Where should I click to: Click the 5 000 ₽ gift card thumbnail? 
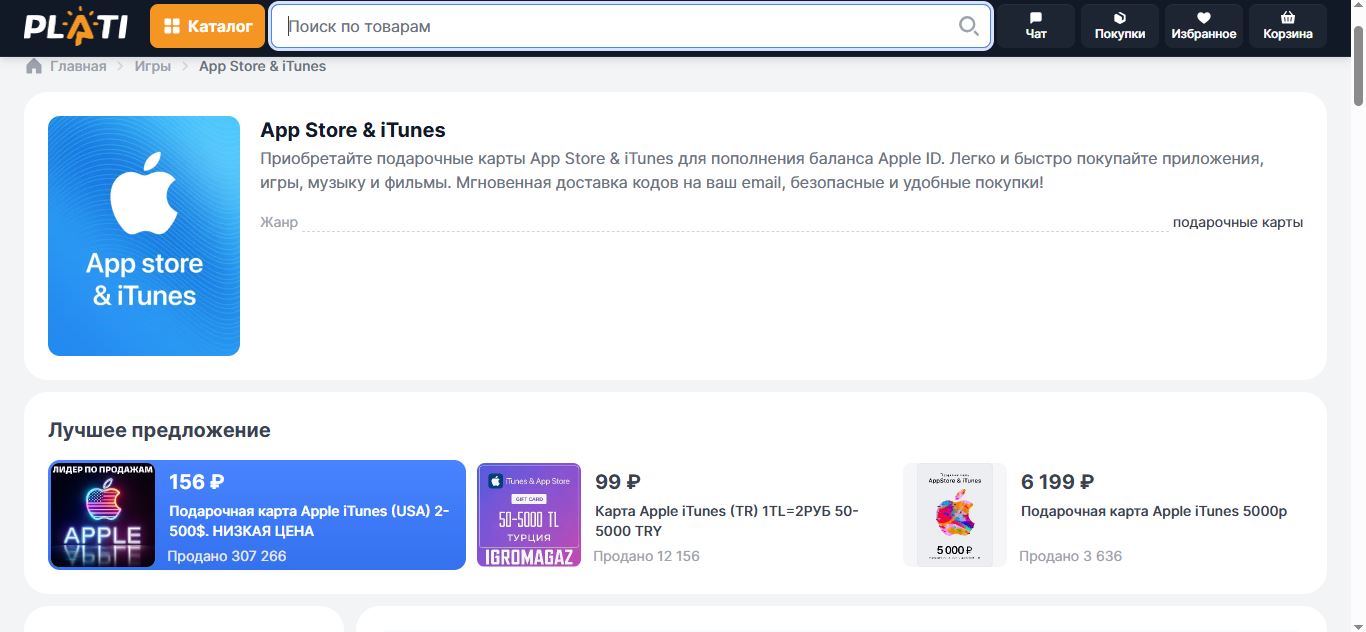955,515
